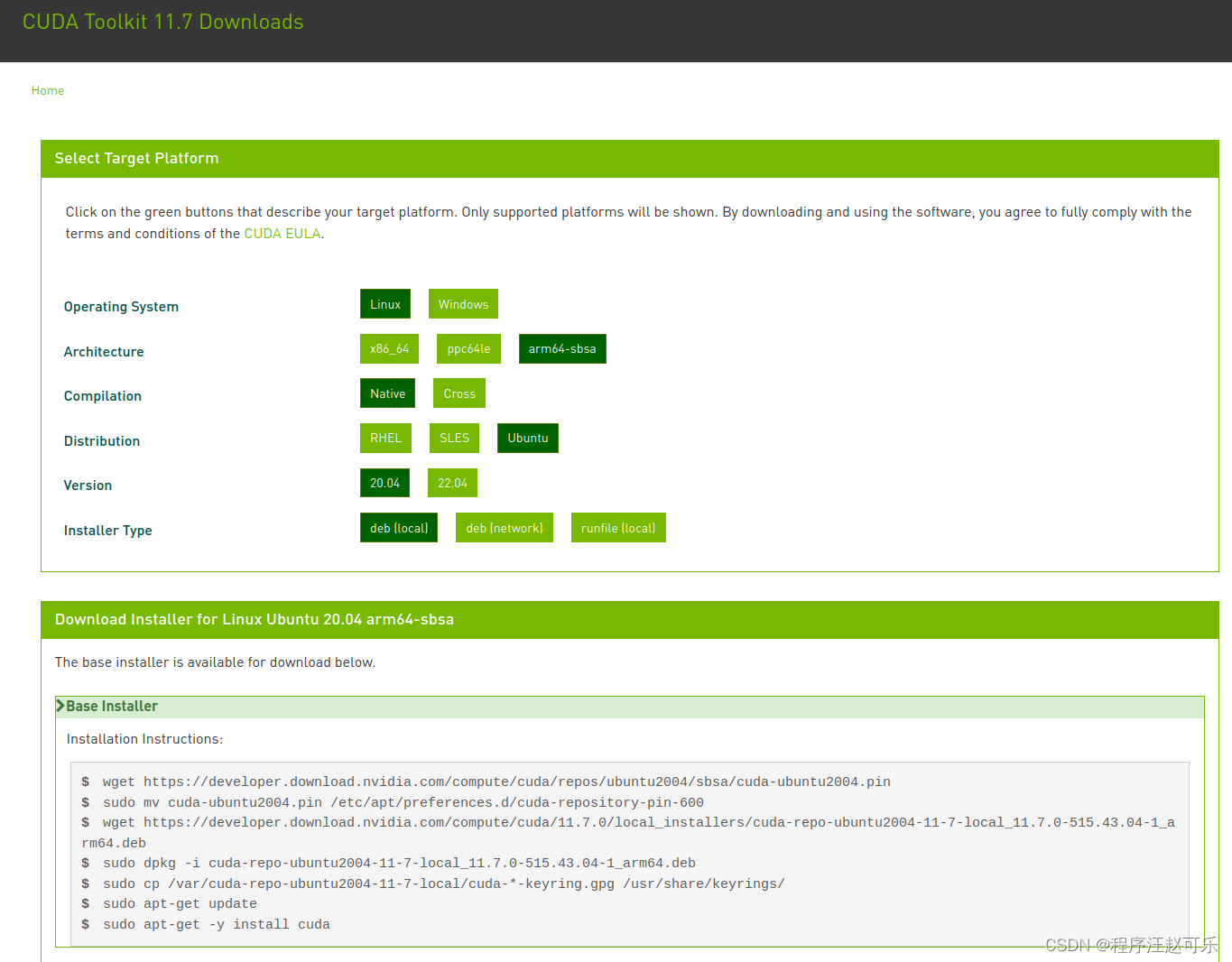
Task: Click the Operating System label
Action: [x=121, y=307]
